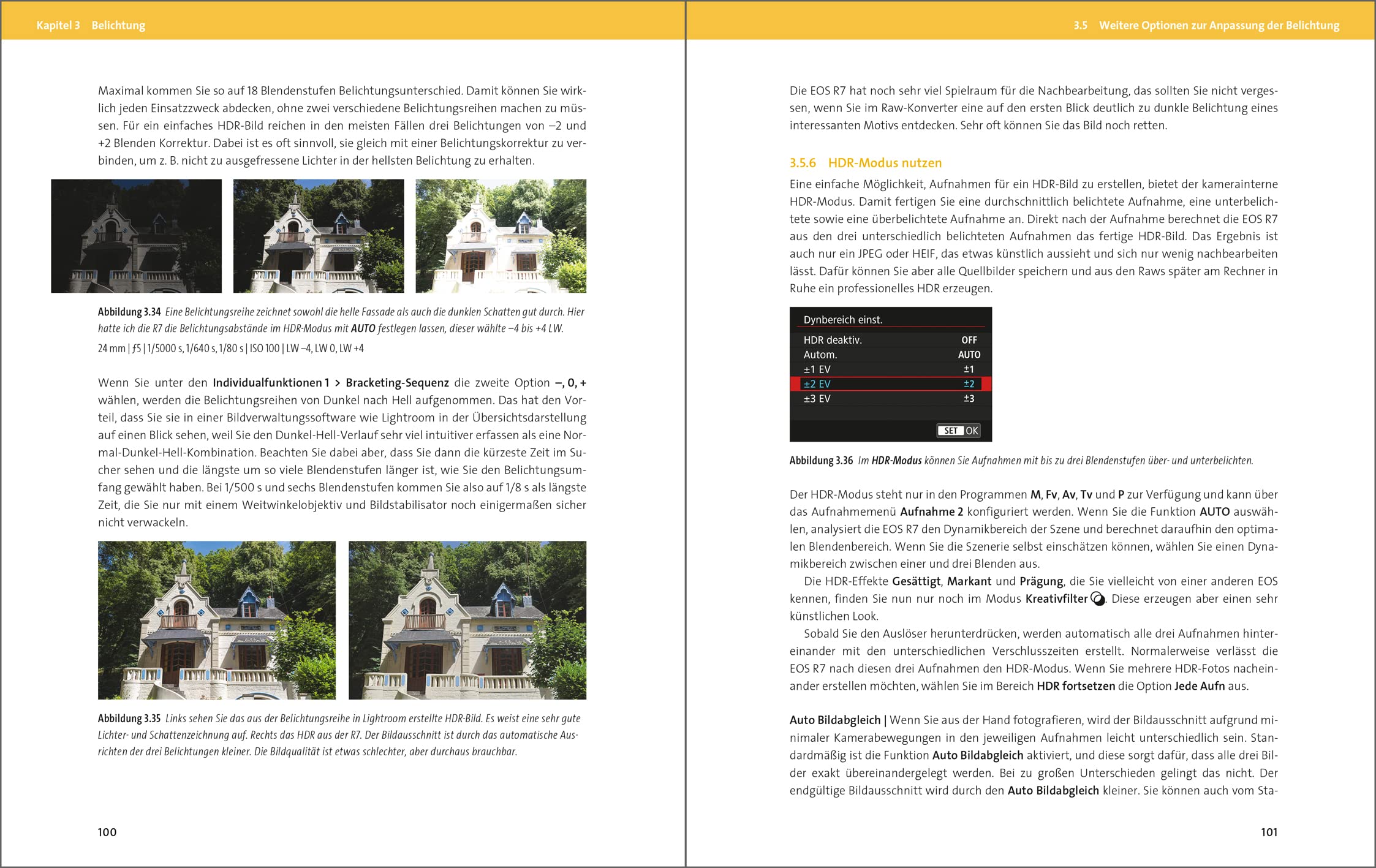Screen dimensions: 1376x868
Task: Click the bold option Jede Aufn
Action: (1199, 686)
